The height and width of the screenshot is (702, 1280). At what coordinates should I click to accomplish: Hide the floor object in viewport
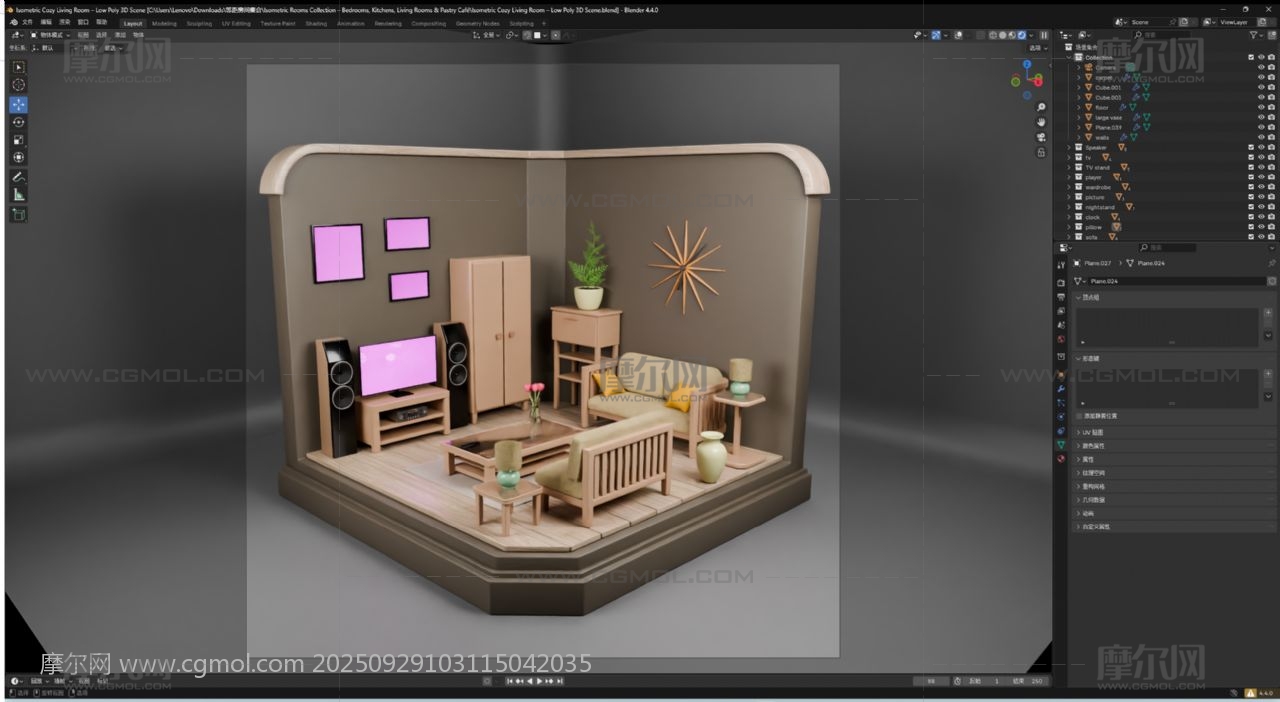click(1261, 107)
